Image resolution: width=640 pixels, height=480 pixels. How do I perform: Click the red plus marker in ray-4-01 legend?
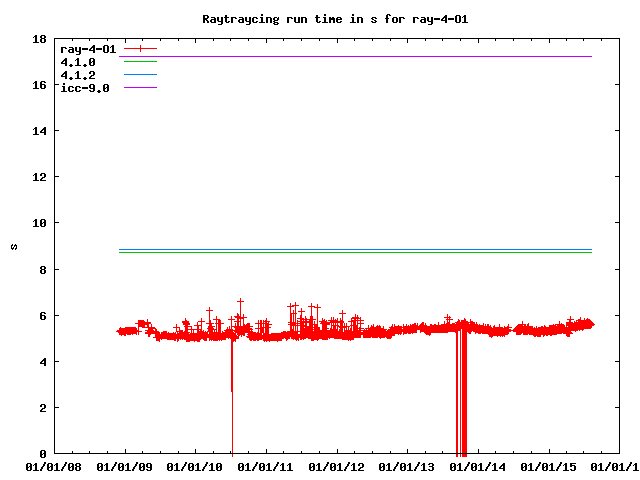[141, 48]
